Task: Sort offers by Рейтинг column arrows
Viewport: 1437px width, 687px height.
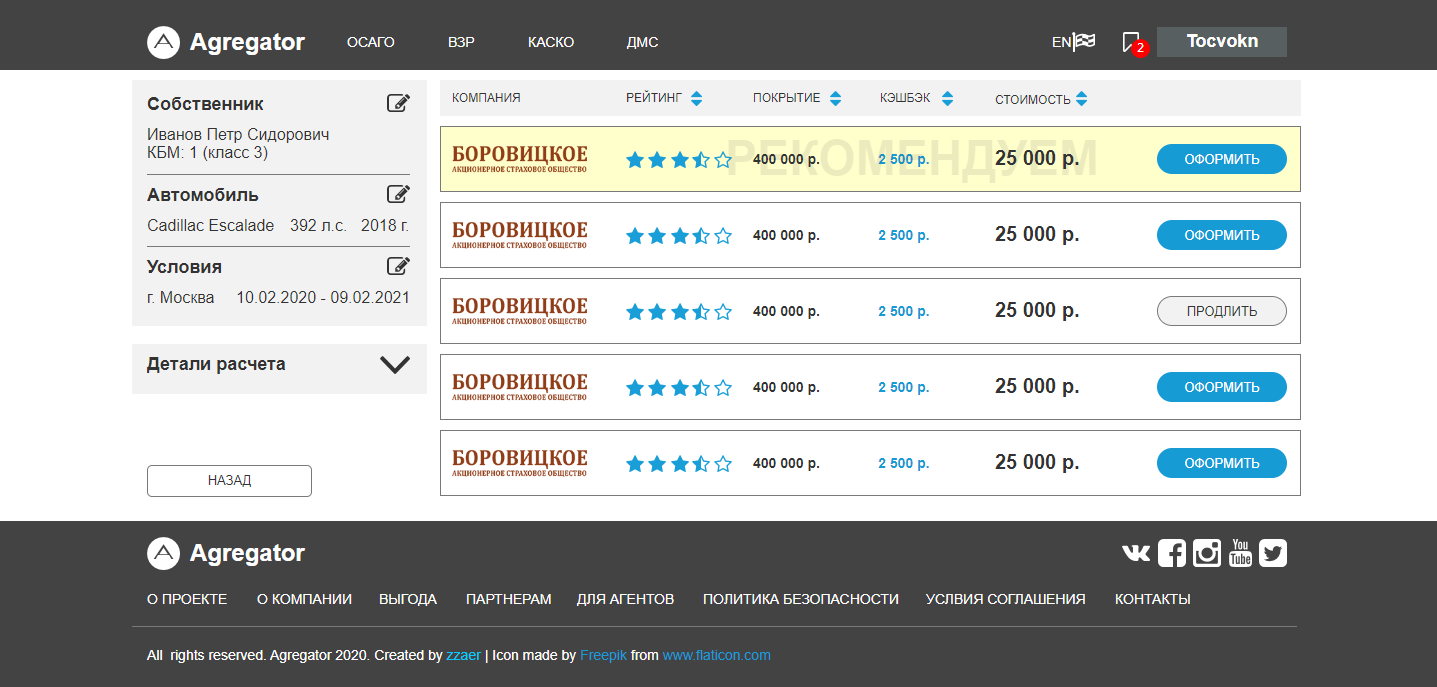Action: [x=696, y=98]
